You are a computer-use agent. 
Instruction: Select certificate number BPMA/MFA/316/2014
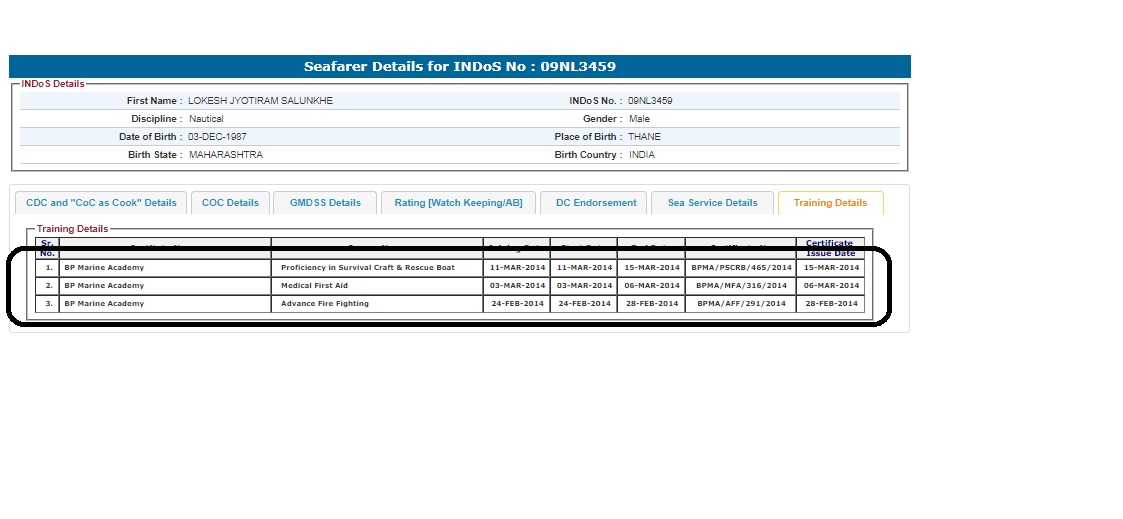coord(740,286)
